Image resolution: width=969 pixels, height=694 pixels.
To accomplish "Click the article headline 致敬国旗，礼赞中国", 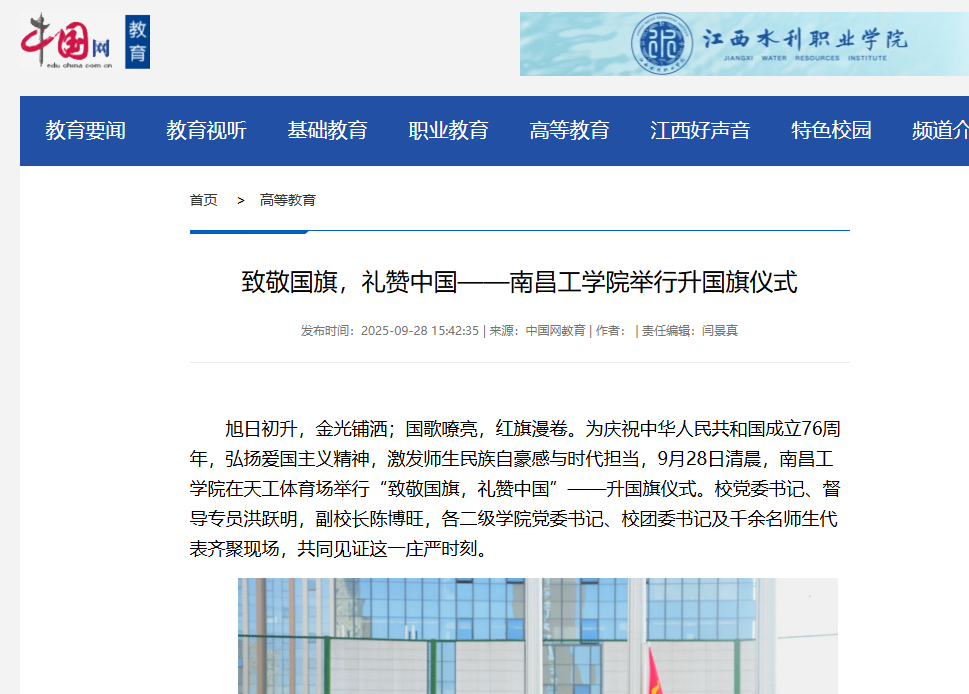I will point(519,282).
